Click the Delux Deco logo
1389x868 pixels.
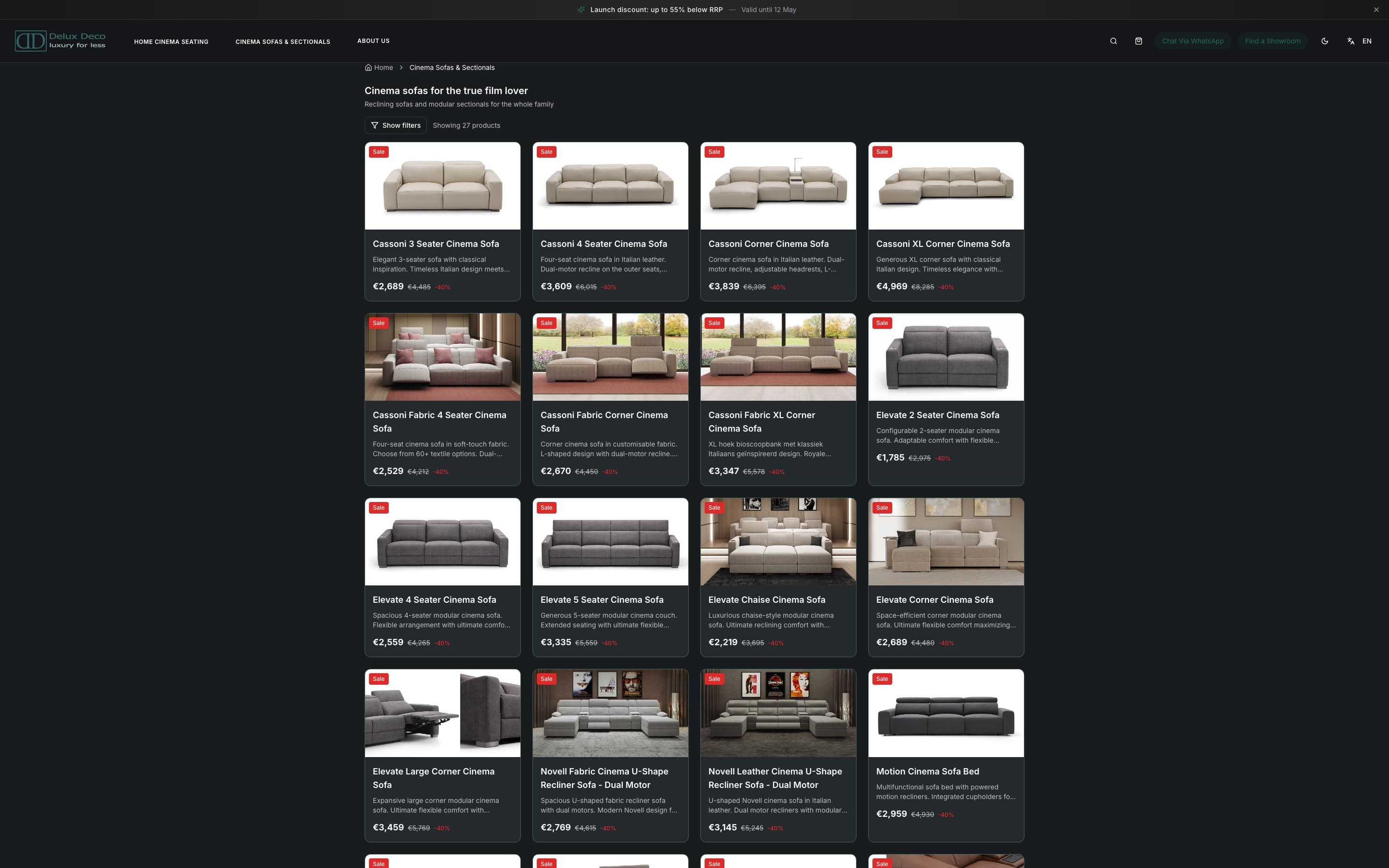tap(60, 41)
